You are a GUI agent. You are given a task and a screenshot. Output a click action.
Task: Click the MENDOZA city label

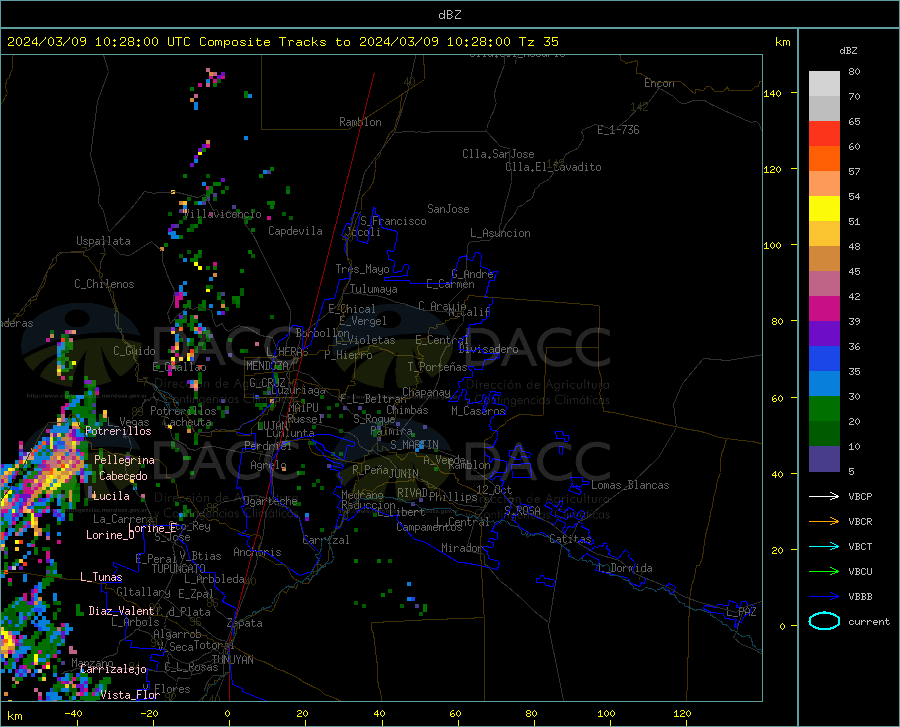267,366
